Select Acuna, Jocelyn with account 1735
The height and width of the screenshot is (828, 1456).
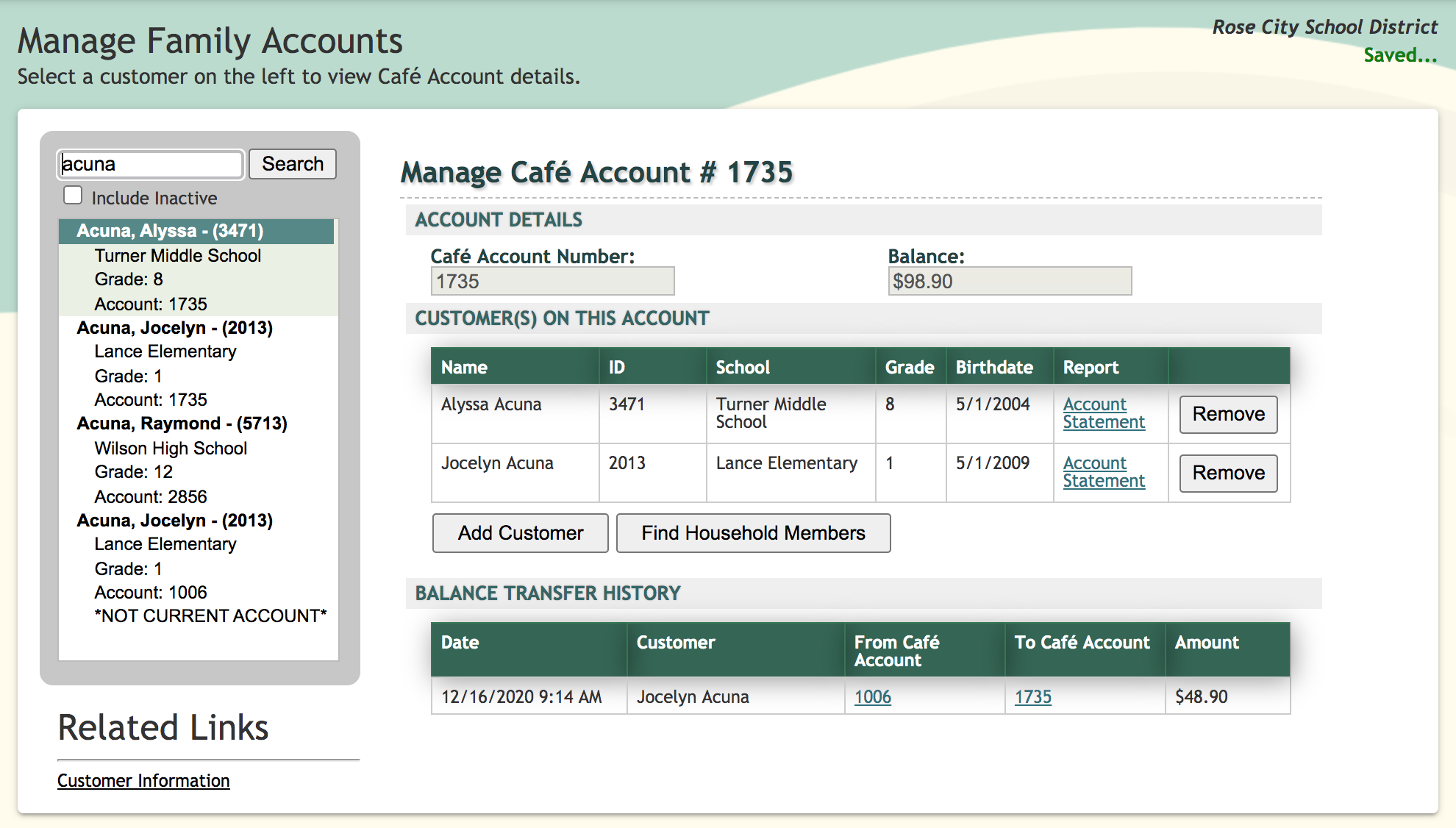click(x=174, y=328)
